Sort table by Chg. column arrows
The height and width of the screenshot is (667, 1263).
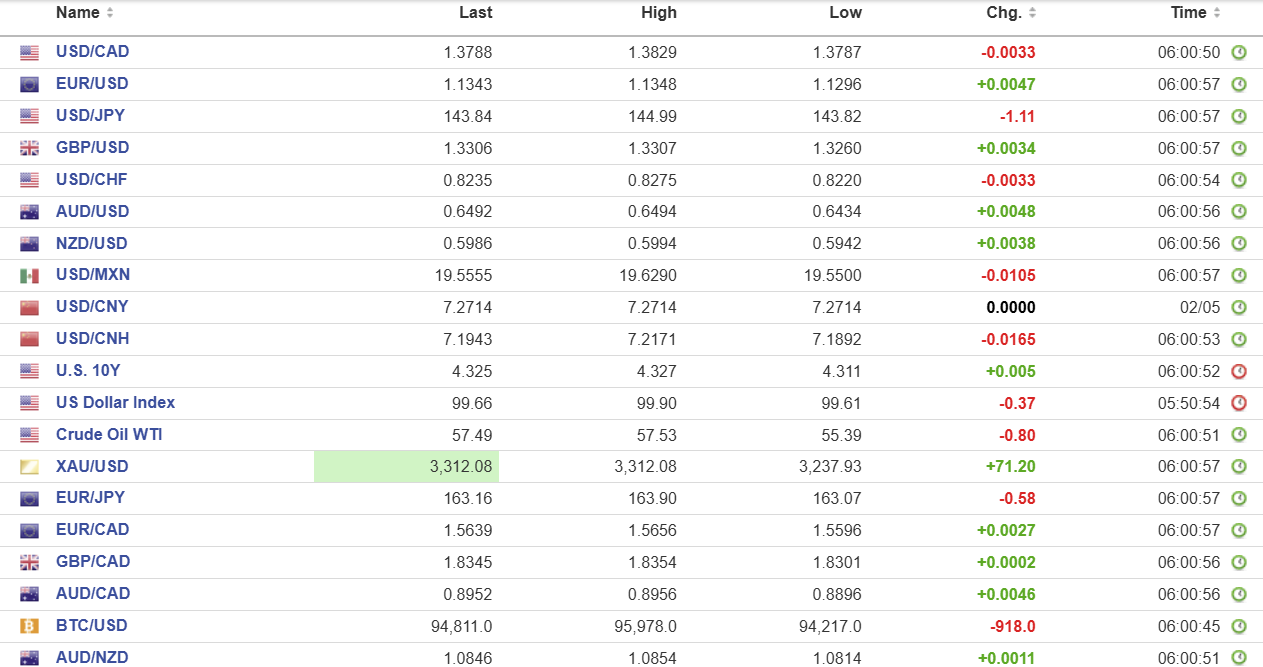tap(1033, 13)
